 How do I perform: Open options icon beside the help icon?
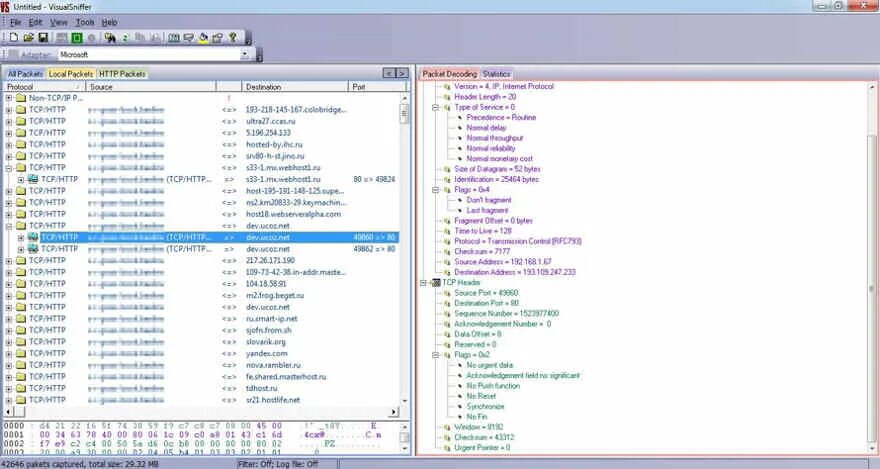tap(218, 38)
